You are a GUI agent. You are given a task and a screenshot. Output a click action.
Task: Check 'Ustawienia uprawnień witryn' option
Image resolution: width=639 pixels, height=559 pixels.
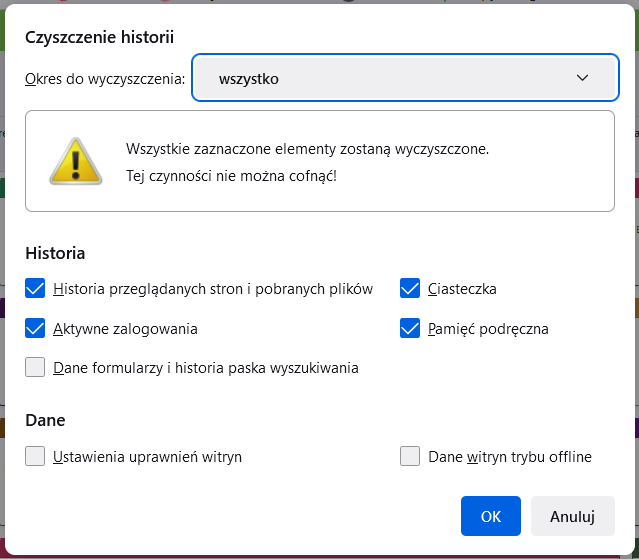[x=36, y=457]
